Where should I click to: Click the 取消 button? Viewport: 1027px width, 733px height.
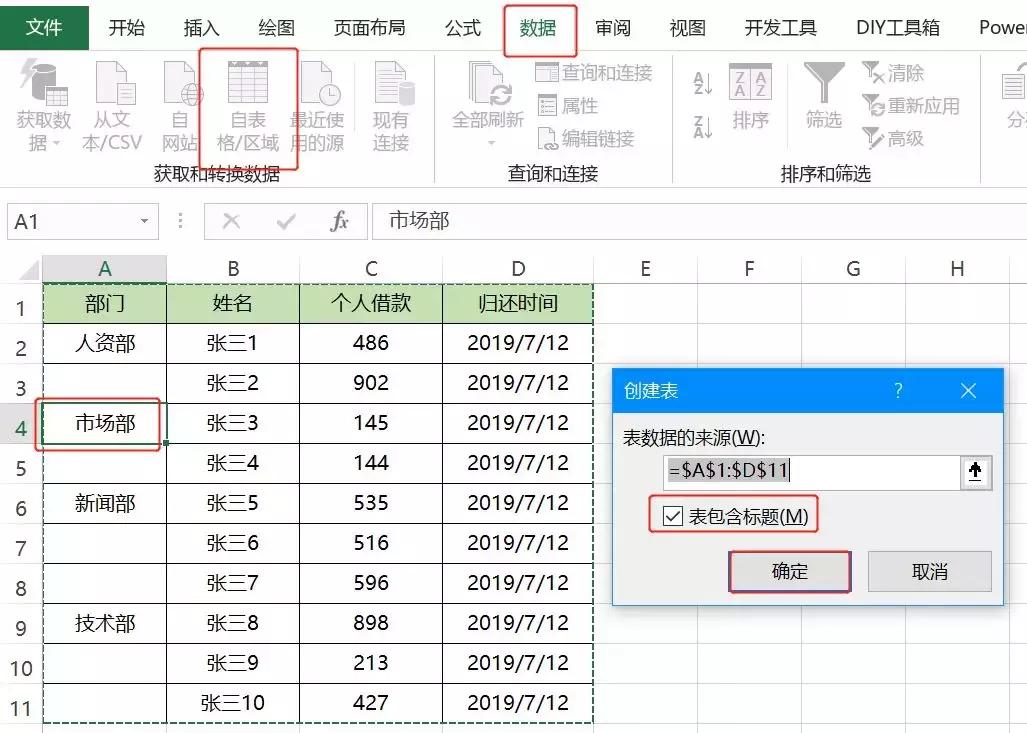(x=928, y=569)
